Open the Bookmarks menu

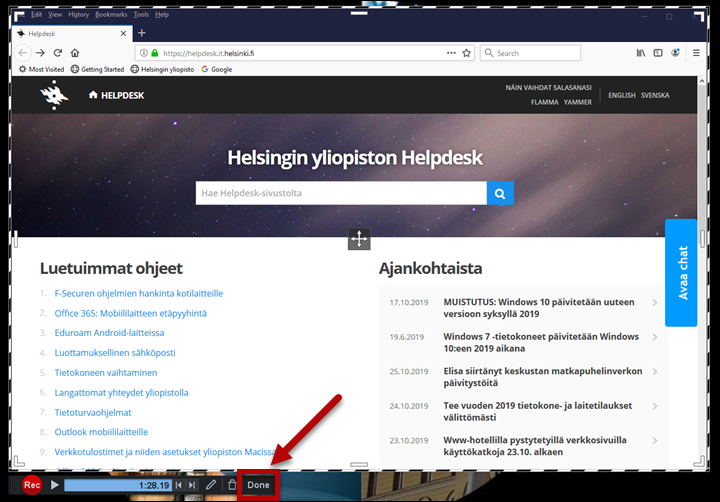pos(111,15)
